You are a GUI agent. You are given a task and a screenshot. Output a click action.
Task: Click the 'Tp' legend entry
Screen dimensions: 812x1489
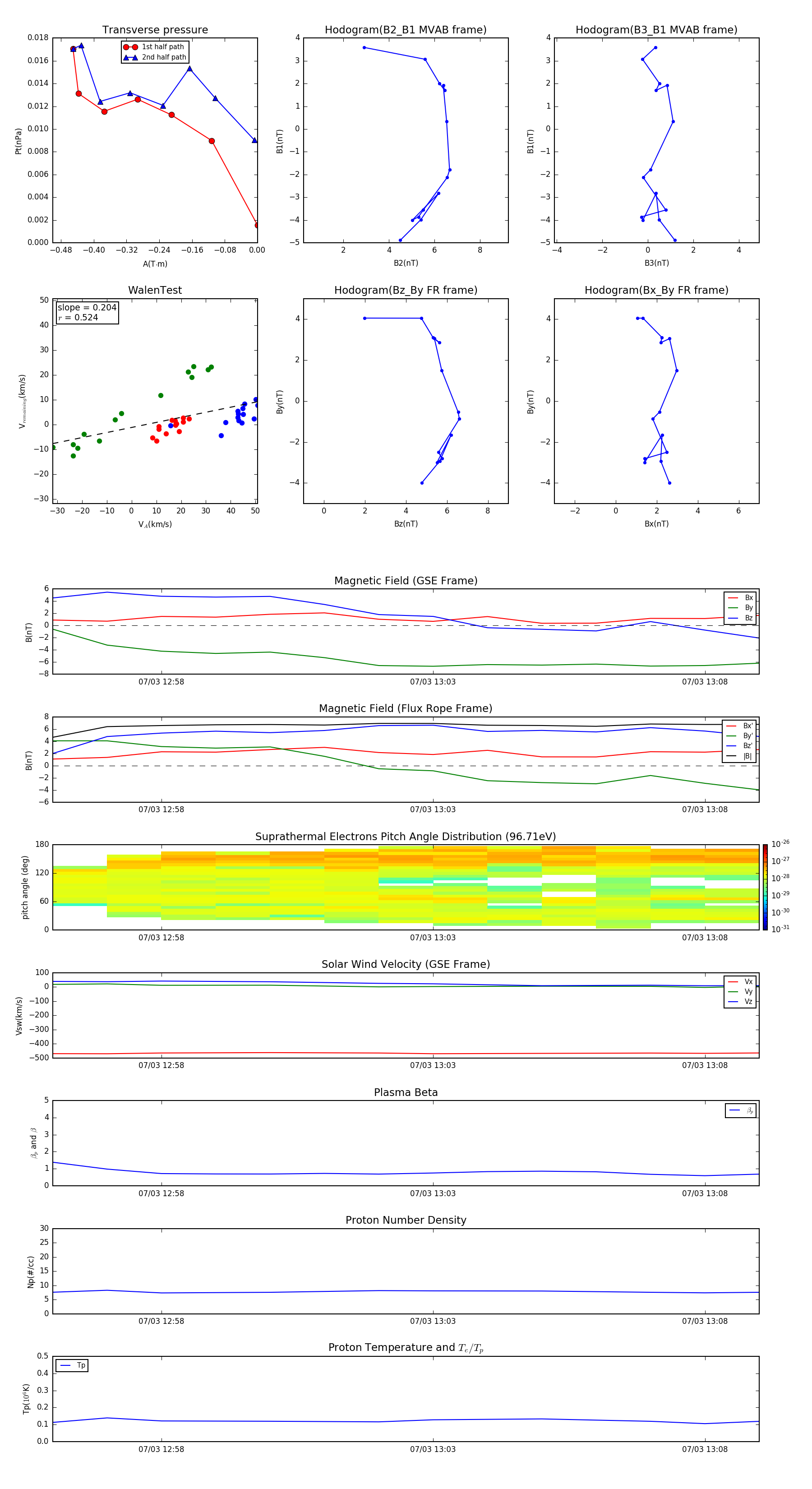click(72, 1365)
